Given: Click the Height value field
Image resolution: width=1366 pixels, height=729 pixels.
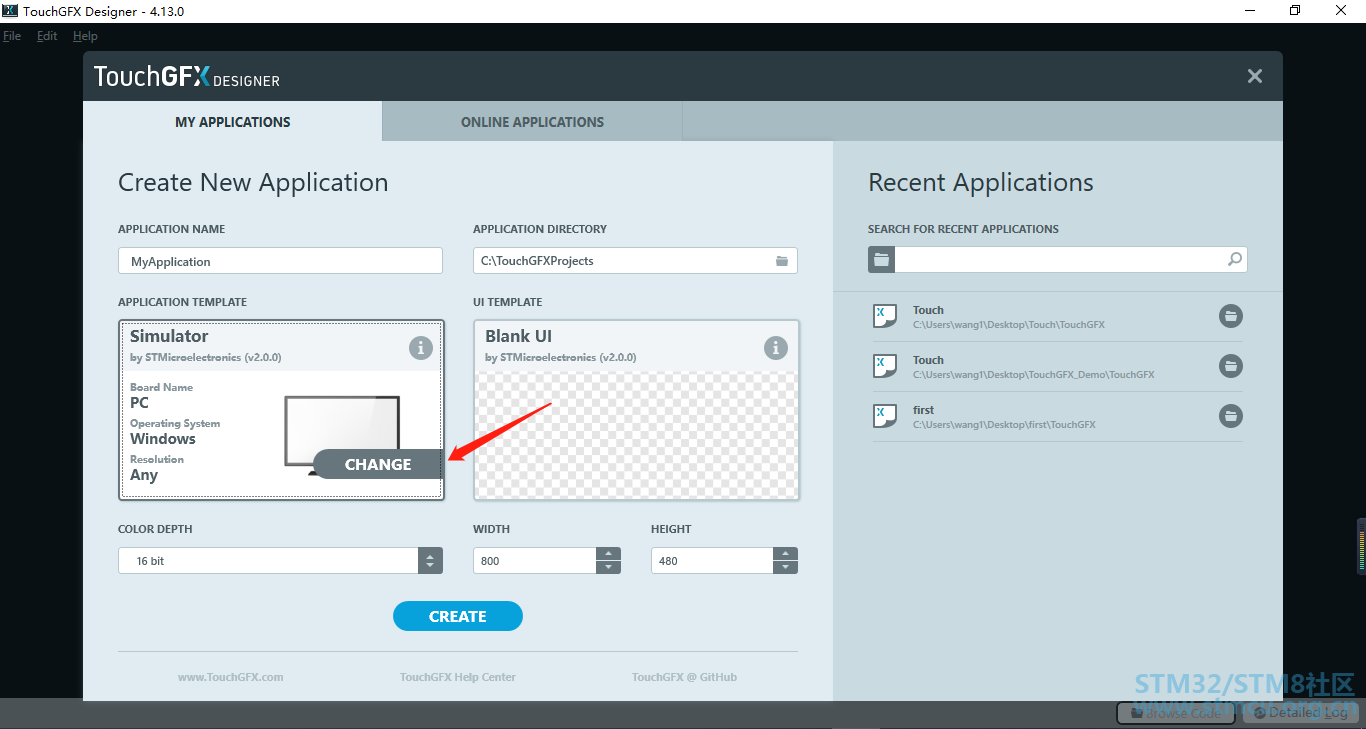Looking at the screenshot, I should coord(712,561).
